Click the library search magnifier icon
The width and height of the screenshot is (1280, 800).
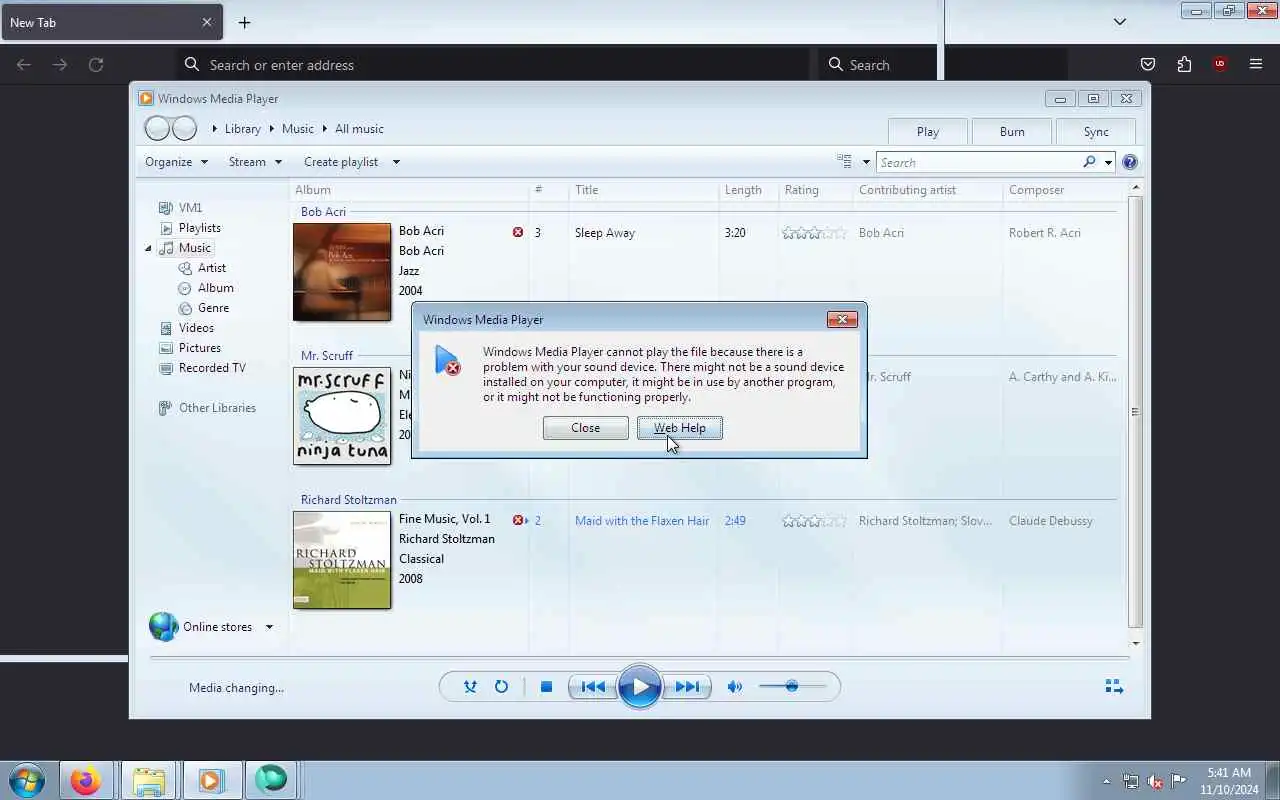1089,162
